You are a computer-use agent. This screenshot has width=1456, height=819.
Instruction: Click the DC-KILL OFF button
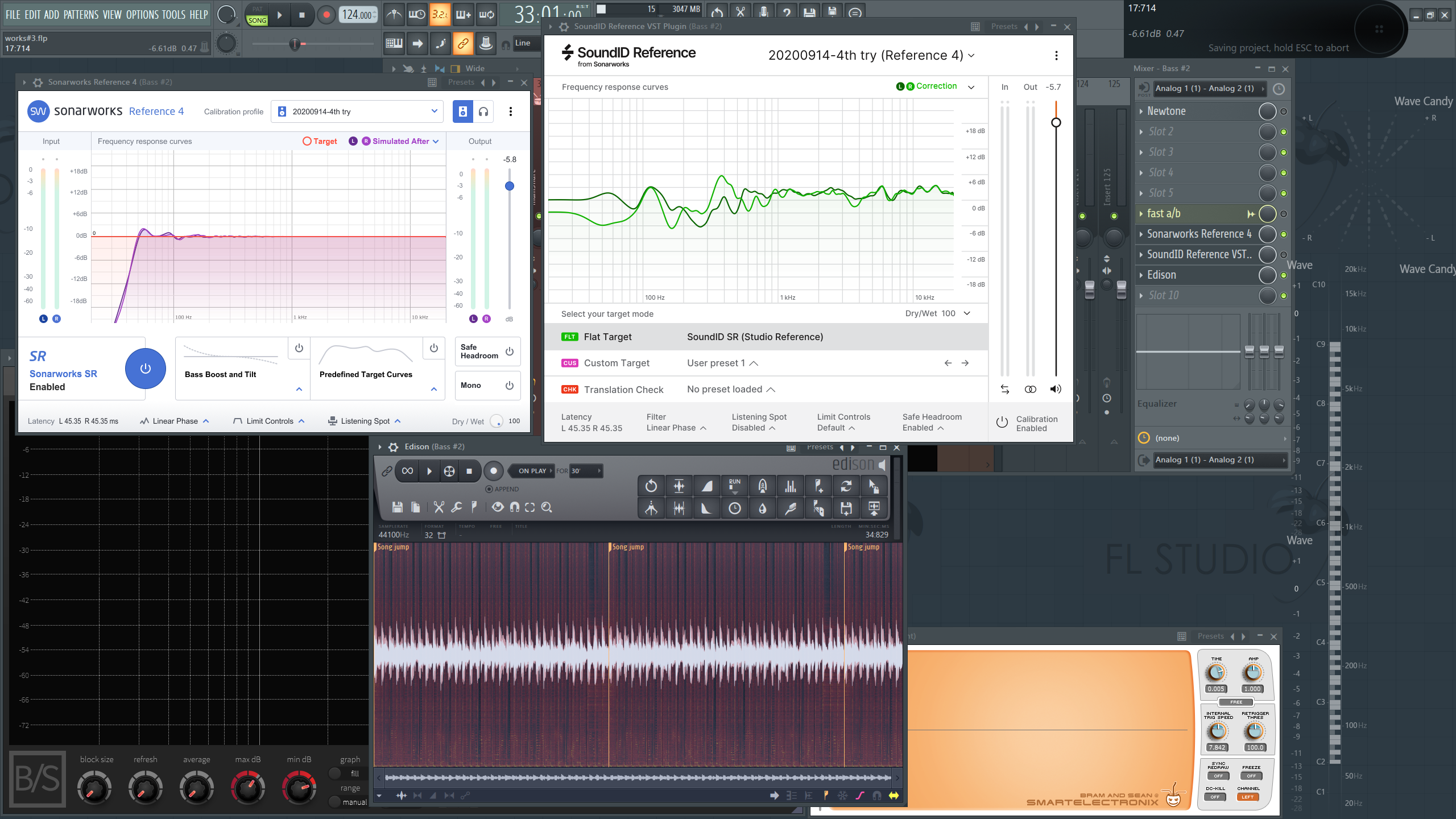1215,797
